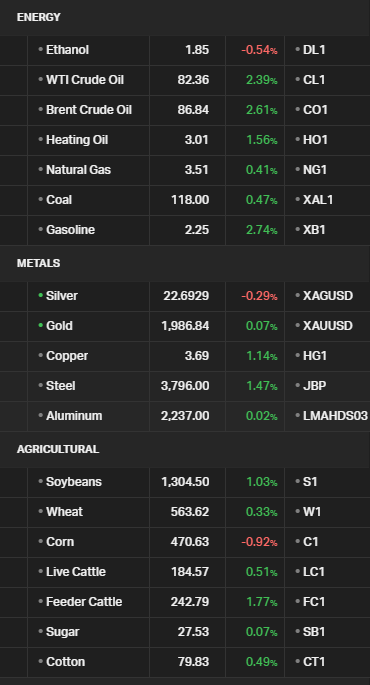This screenshot has width=370, height=685.
Task: Click the METALS section header
Action: coord(38,263)
